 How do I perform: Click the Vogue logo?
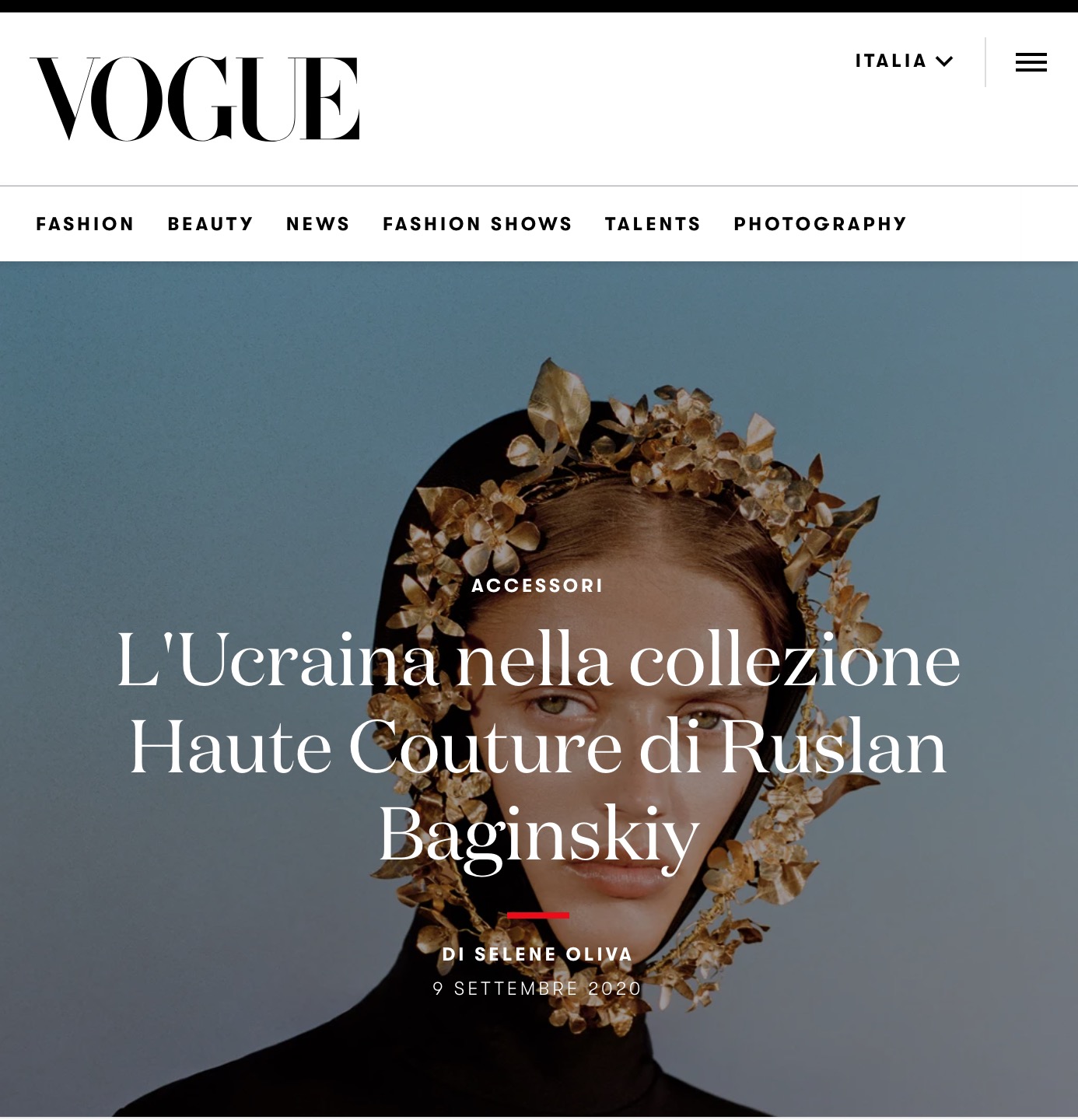(194, 99)
